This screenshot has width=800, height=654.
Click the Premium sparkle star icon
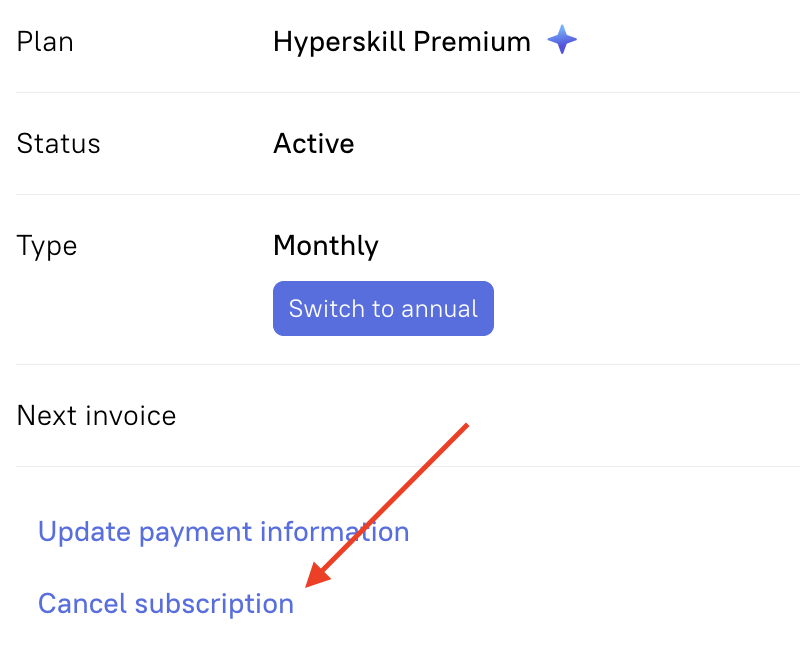point(562,39)
